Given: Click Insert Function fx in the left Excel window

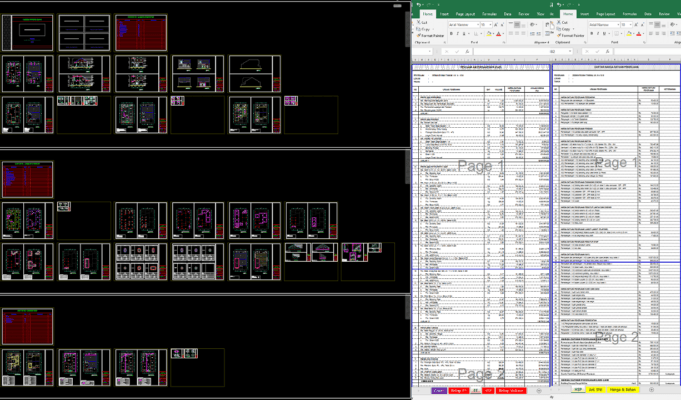Looking at the screenshot, I should click(467, 51).
